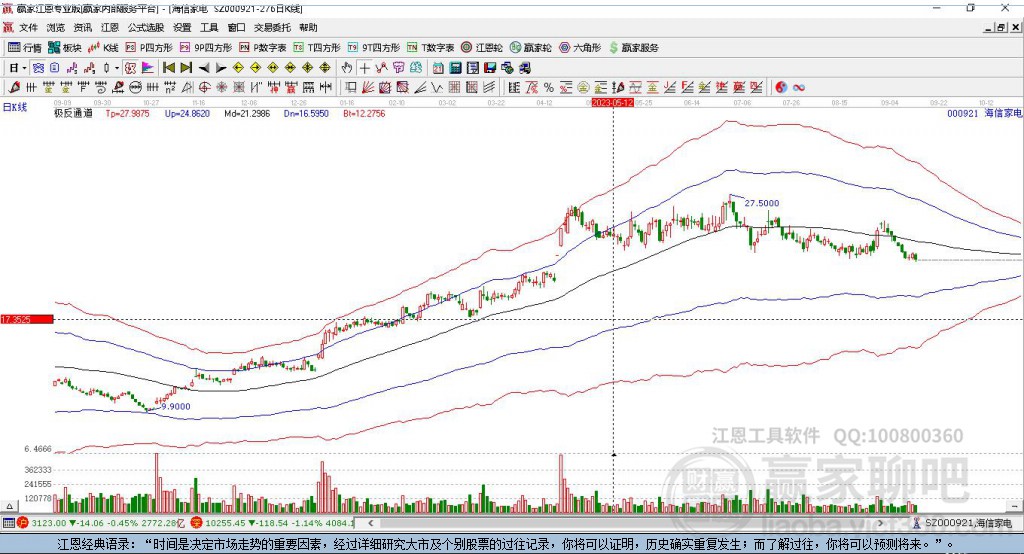
Task: Click the Up=24.8620 indicator value
Action: 187,114
